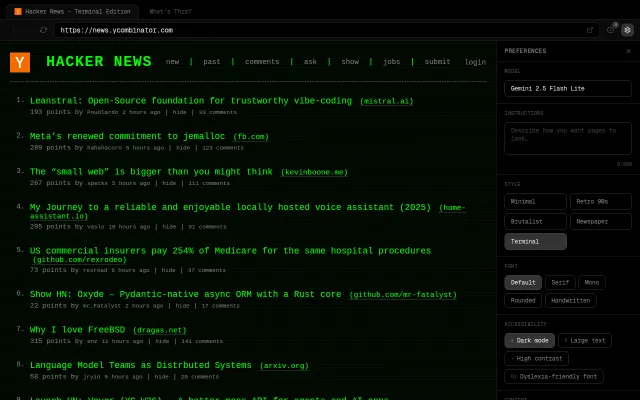
Task: Click the (fb.com) domain link
Action: (251, 137)
